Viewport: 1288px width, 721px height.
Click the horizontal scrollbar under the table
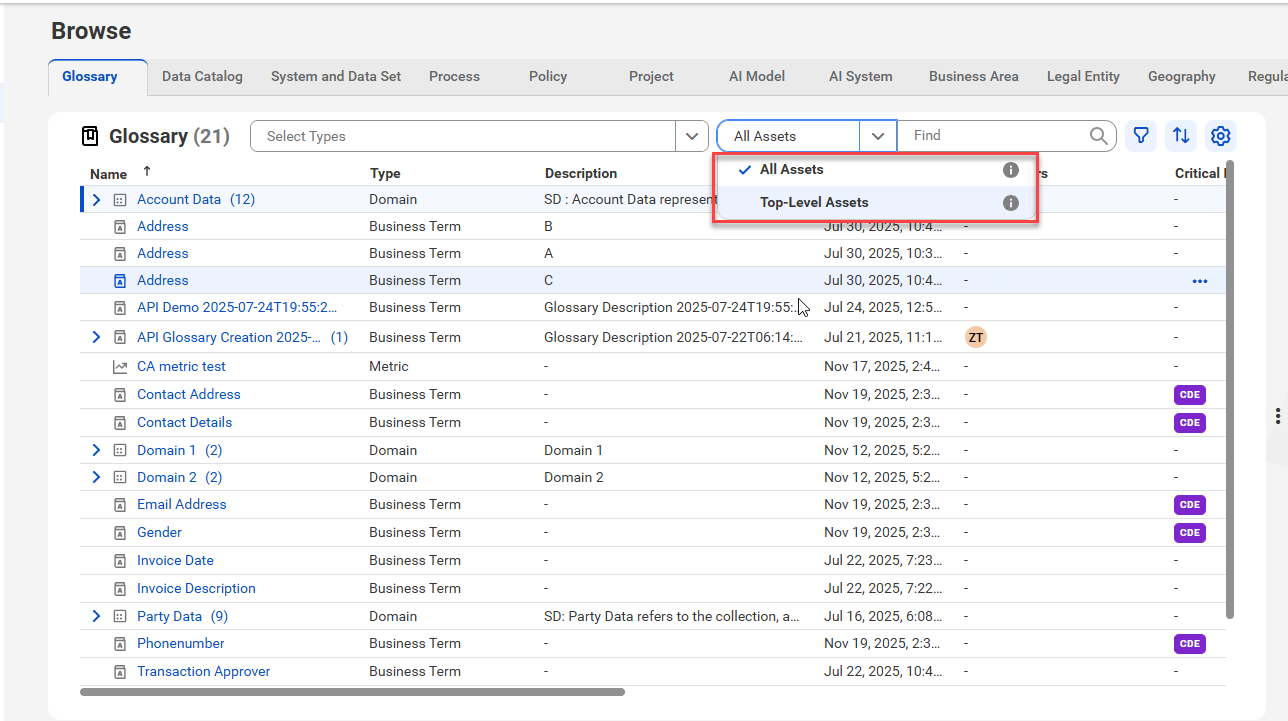click(x=352, y=692)
